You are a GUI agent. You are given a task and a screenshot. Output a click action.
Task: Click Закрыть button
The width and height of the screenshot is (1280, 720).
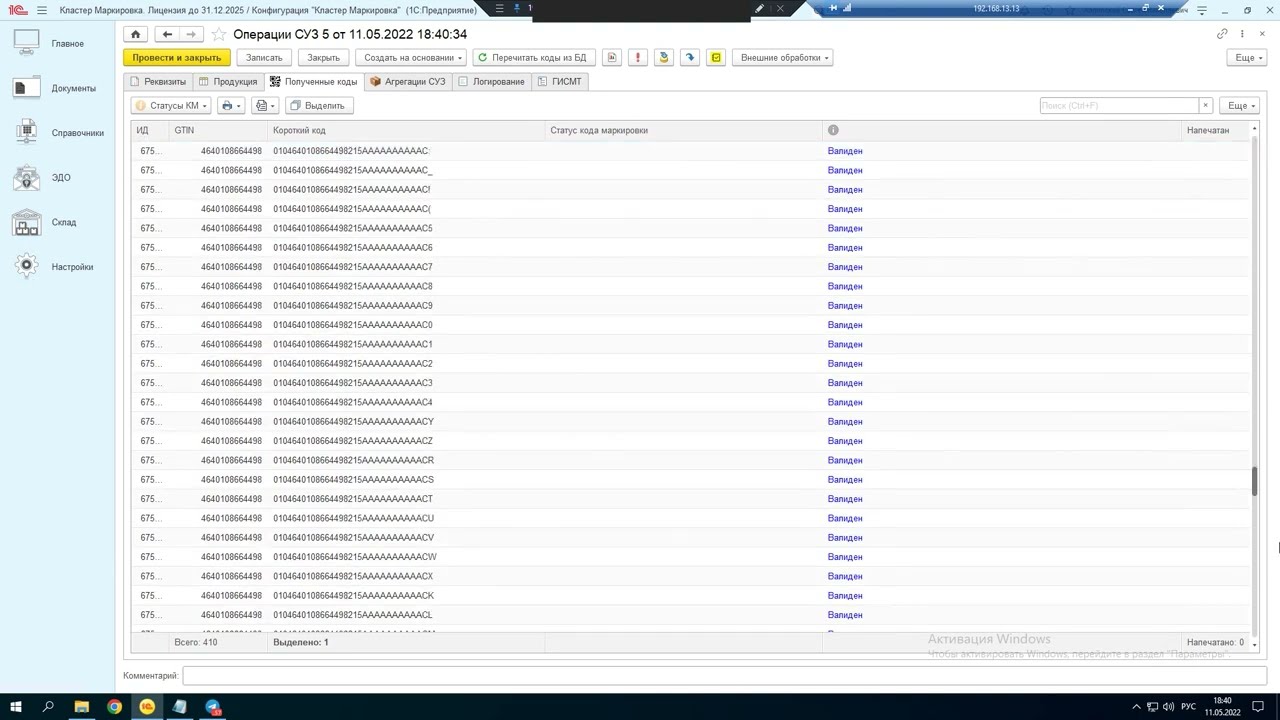pyautogui.click(x=323, y=58)
